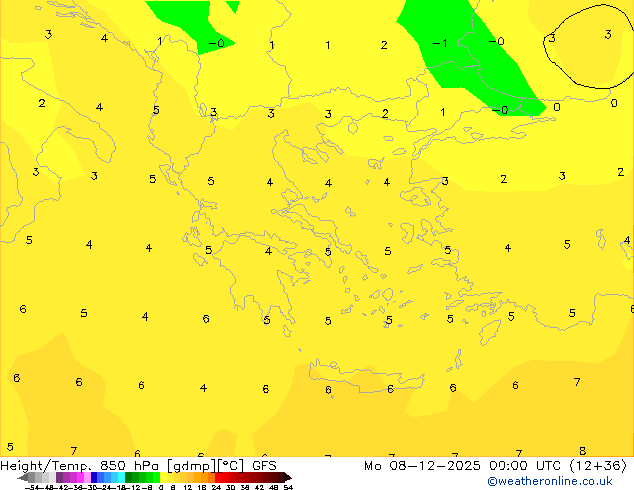Viewport: 634px width, 490px height.
Task: Select the bright red legend color swatch
Action: pyautogui.click(x=218, y=477)
